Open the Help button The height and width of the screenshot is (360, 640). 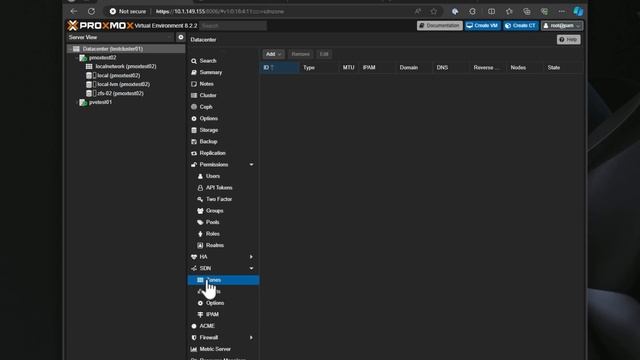click(x=569, y=40)
